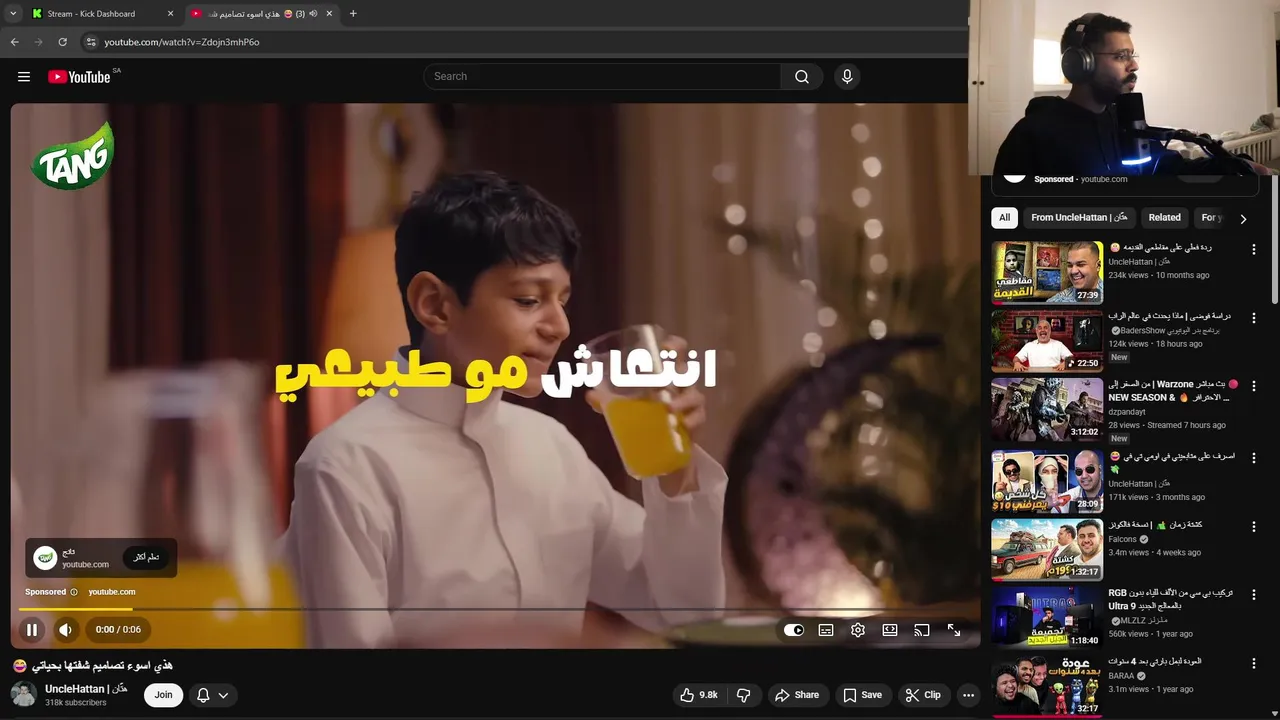Open the YouTube guide hamburger menu
The height and width of the screenshot is (720, 1280).
point(24,77)
